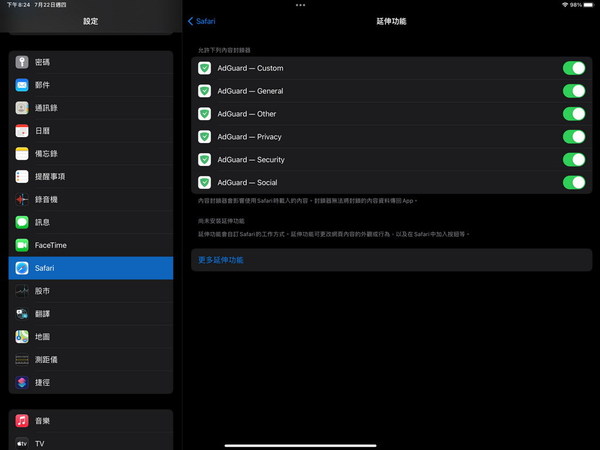Disable the AdGuard Custom content blocker

click(574, 68)
